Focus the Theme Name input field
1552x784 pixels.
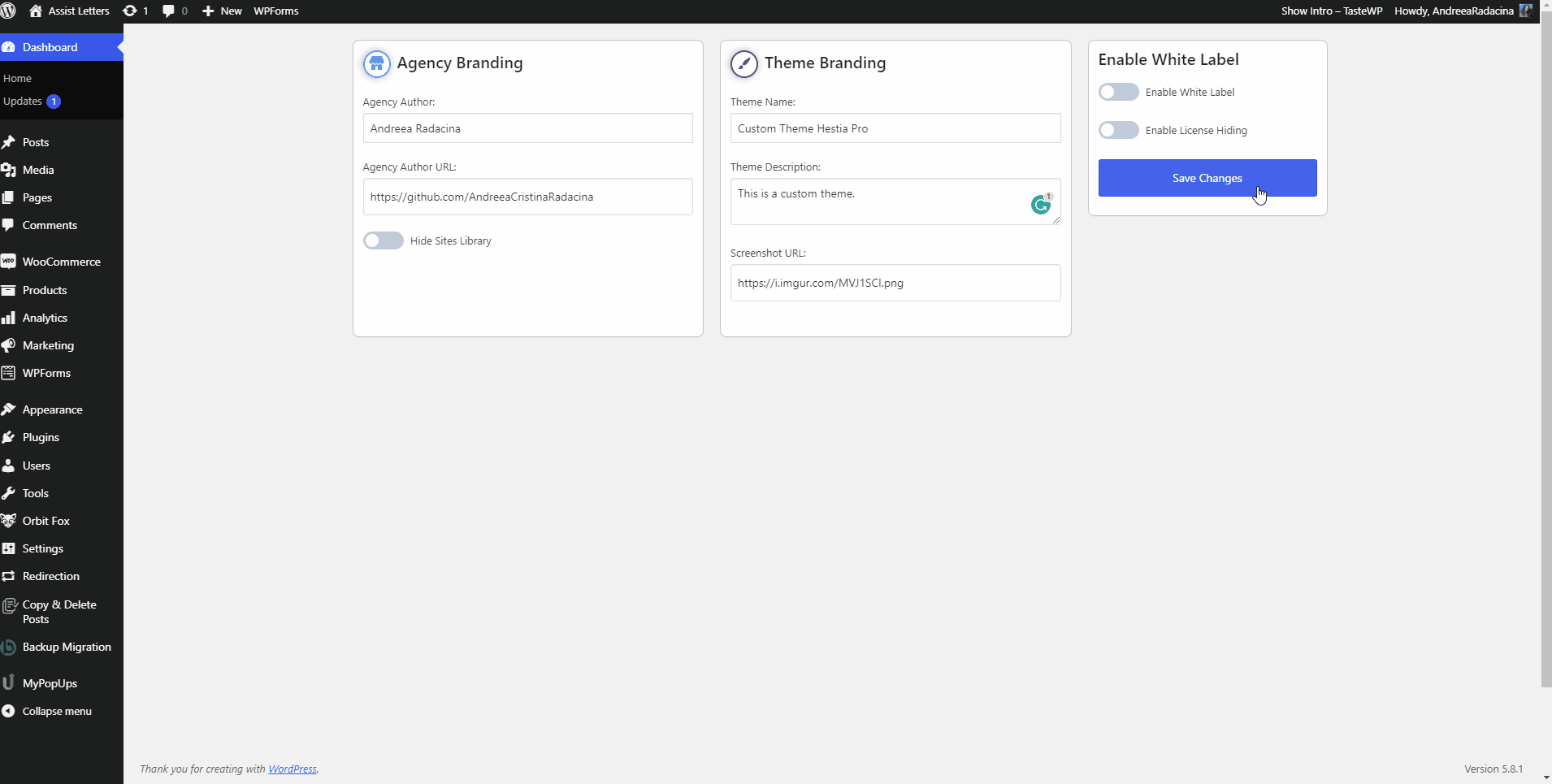pyautogui.click(x=895, y=128)
